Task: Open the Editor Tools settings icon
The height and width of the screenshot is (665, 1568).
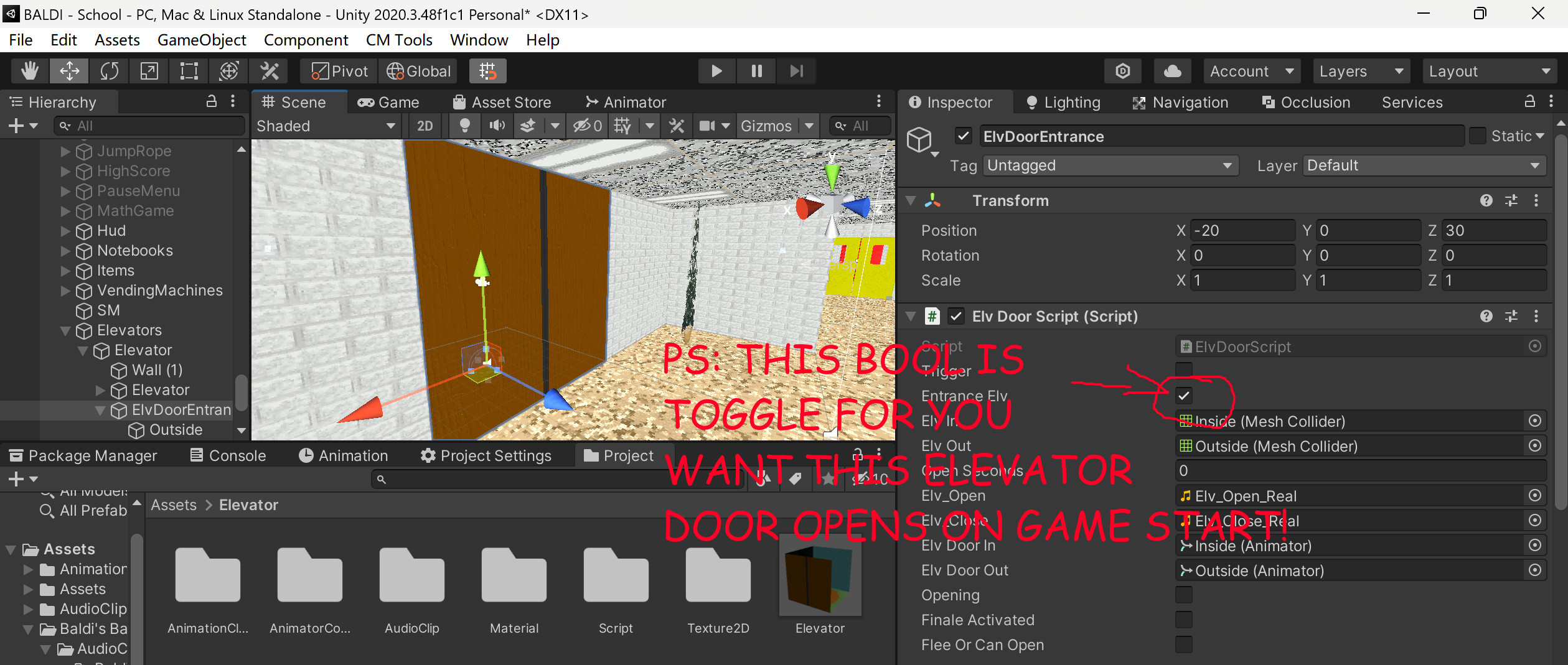Action: pos(269,70)
